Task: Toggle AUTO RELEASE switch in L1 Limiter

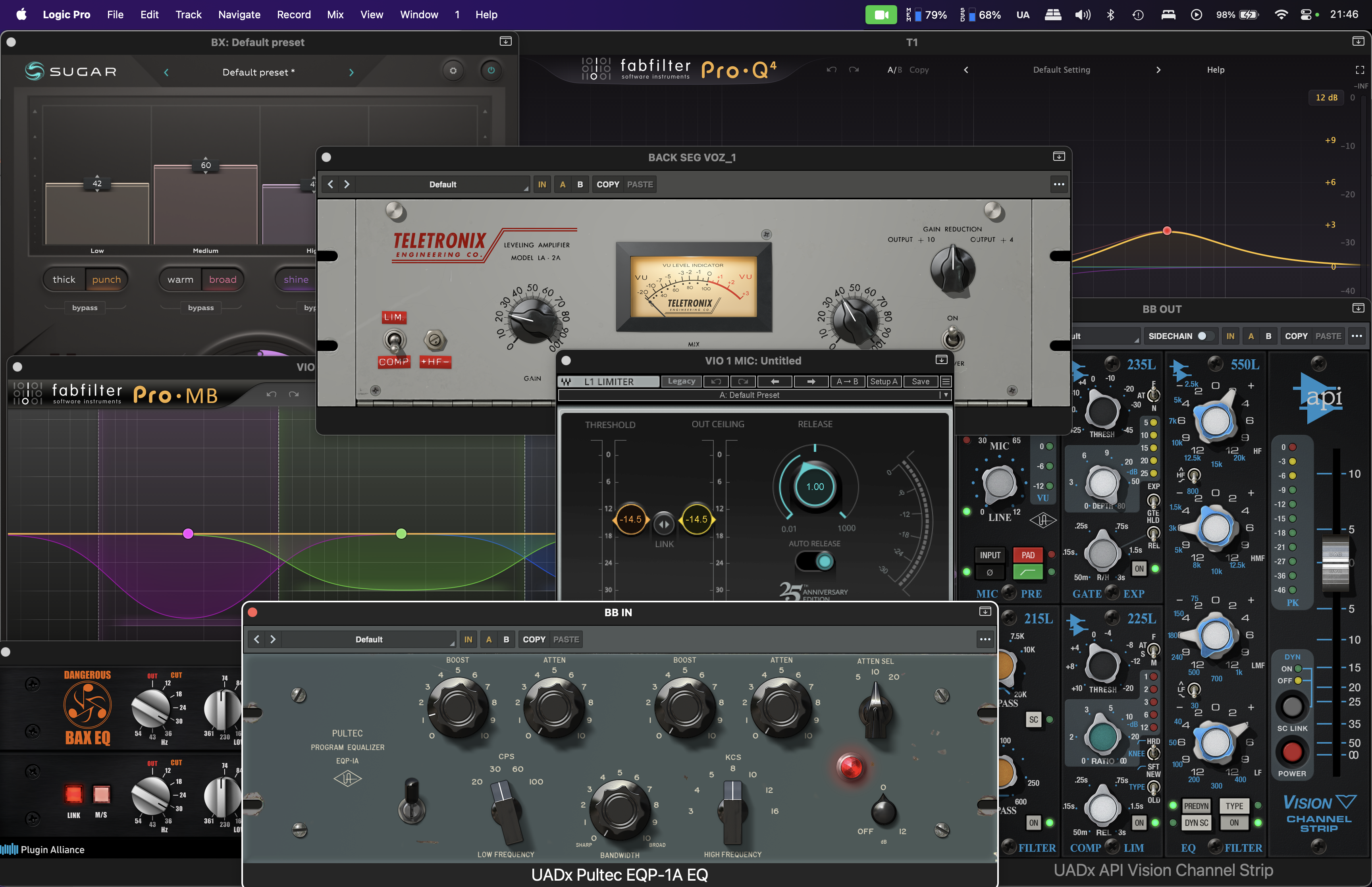Action: point(815,561)
